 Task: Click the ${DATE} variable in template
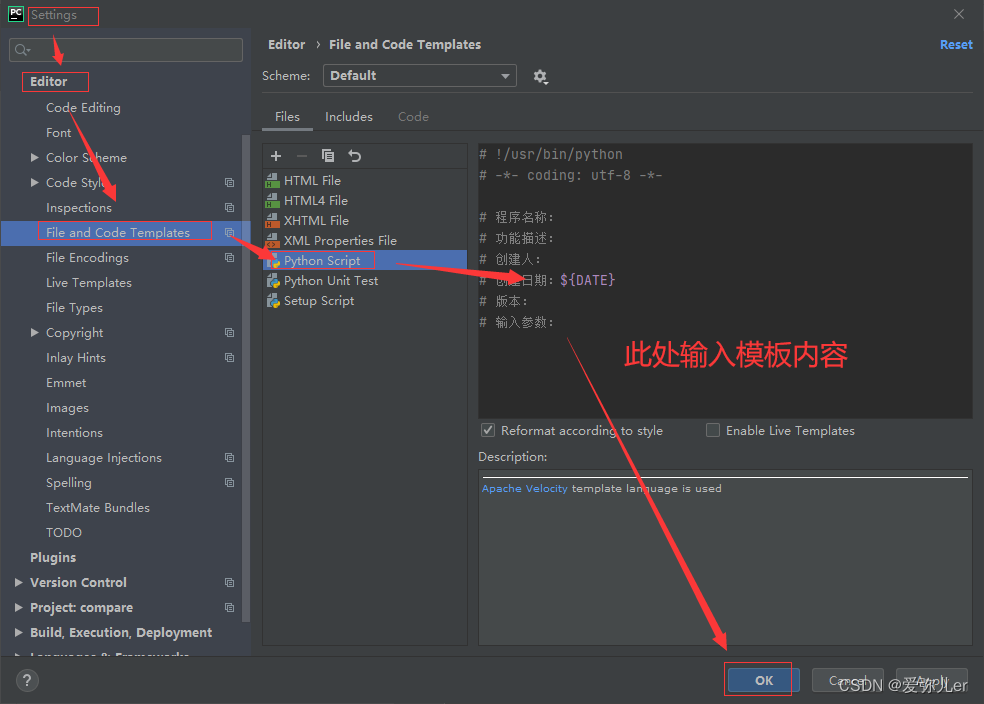[x=587, y=280]
